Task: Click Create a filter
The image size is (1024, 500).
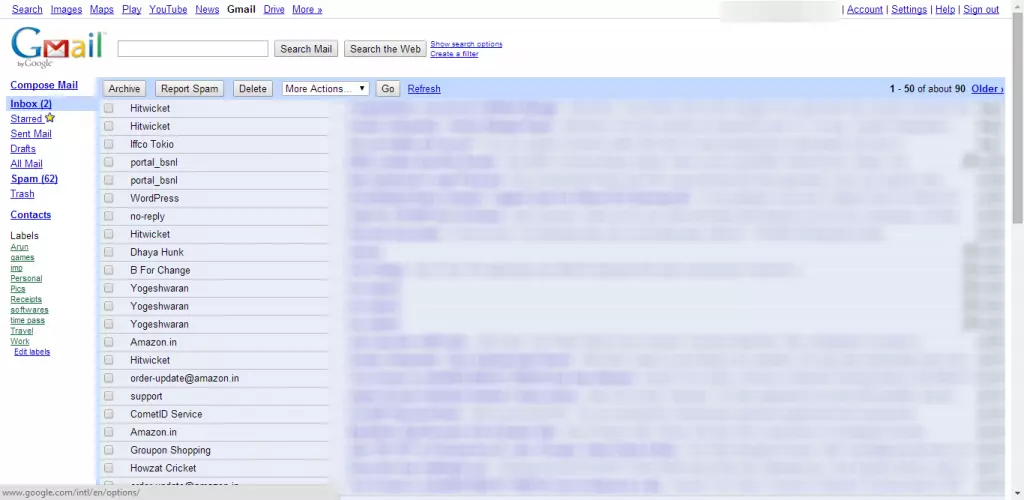Action: click(454, 54)
